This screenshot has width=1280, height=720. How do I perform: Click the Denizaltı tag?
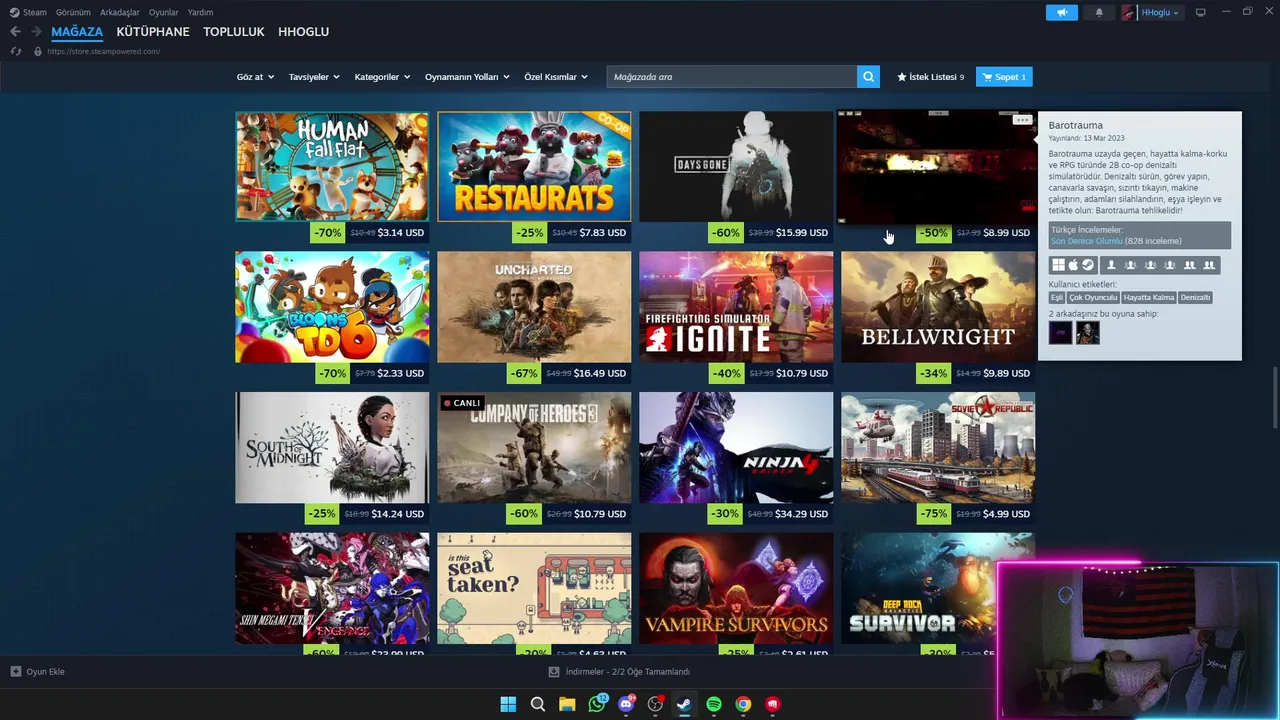tap(1195, 297)
